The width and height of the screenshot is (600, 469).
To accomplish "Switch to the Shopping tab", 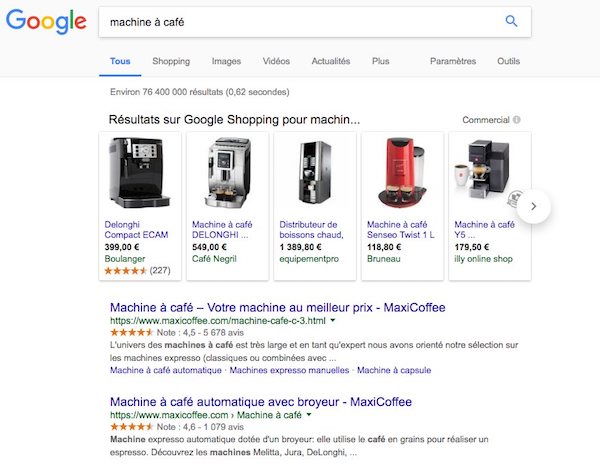I will [x=171, y=61].
